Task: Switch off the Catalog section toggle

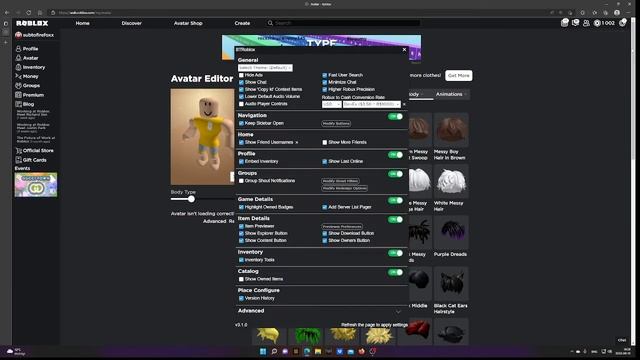Action: coord(395,272)
